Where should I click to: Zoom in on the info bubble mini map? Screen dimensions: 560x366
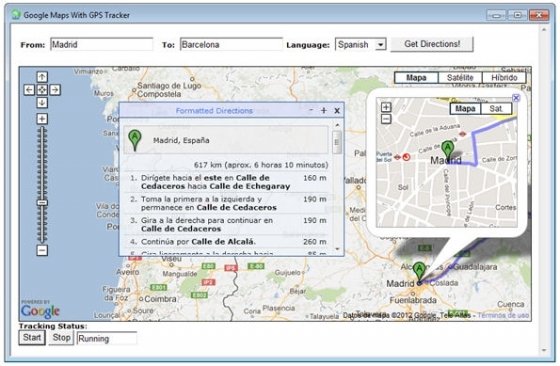(386, 107)
